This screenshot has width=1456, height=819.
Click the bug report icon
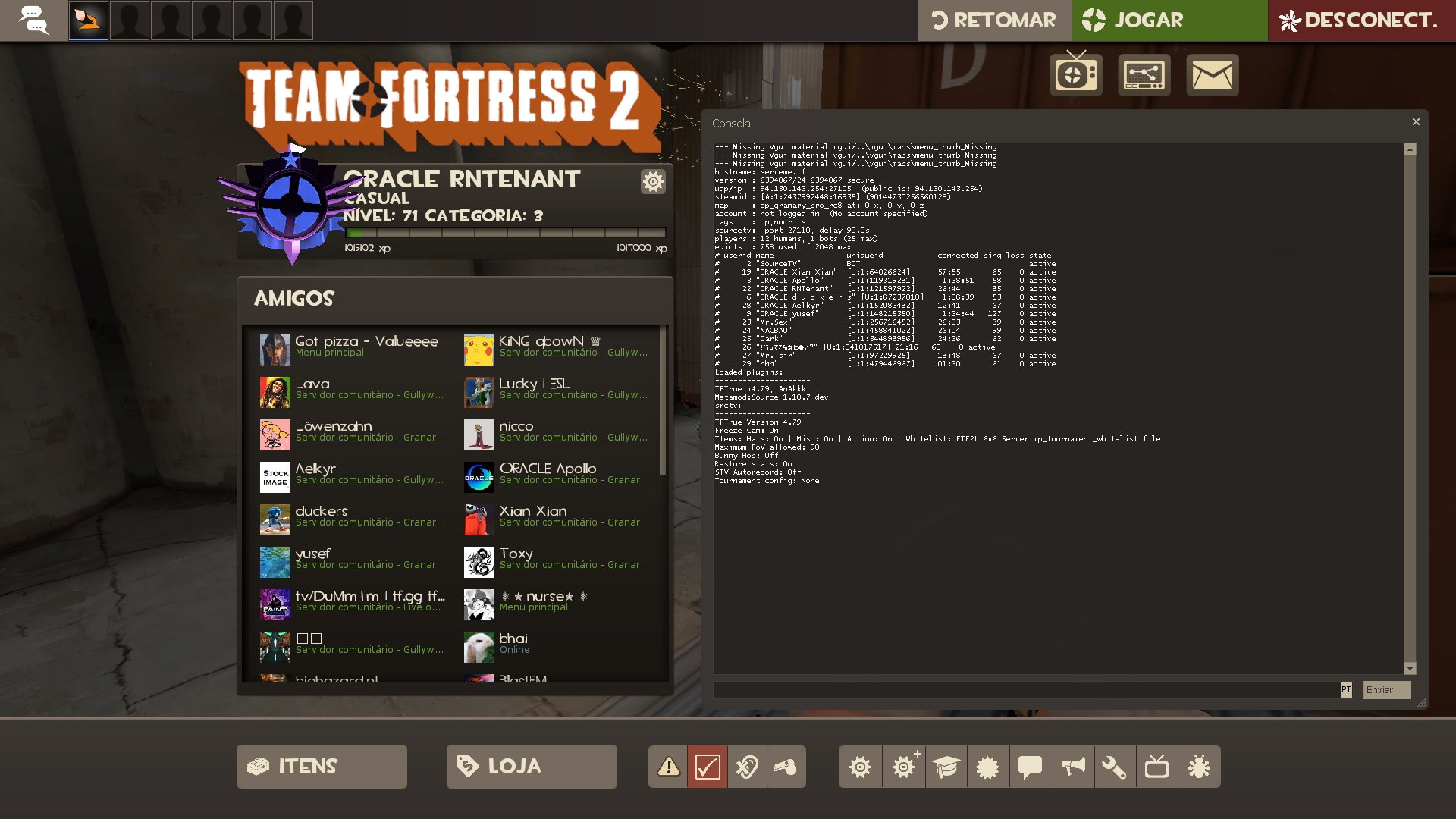pos(1199,767)
